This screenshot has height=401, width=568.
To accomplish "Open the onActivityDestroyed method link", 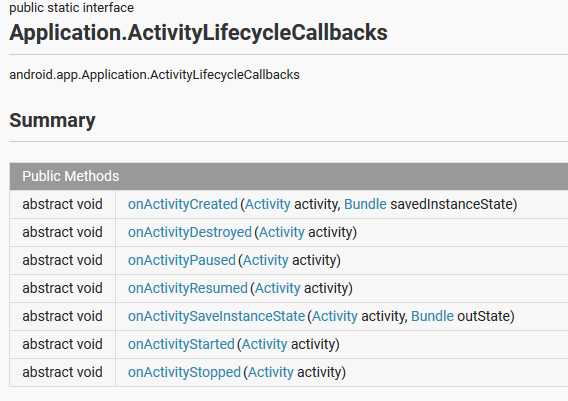I will [x=189, y=232].
